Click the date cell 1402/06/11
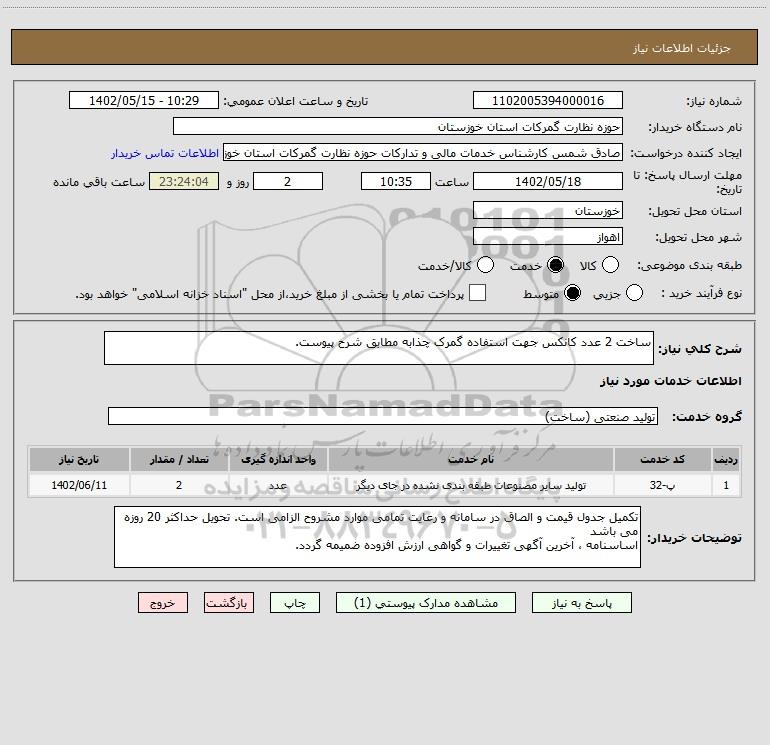Image resolution: width=770 pixels, height=745 pixels. click(x=79, y=485)
